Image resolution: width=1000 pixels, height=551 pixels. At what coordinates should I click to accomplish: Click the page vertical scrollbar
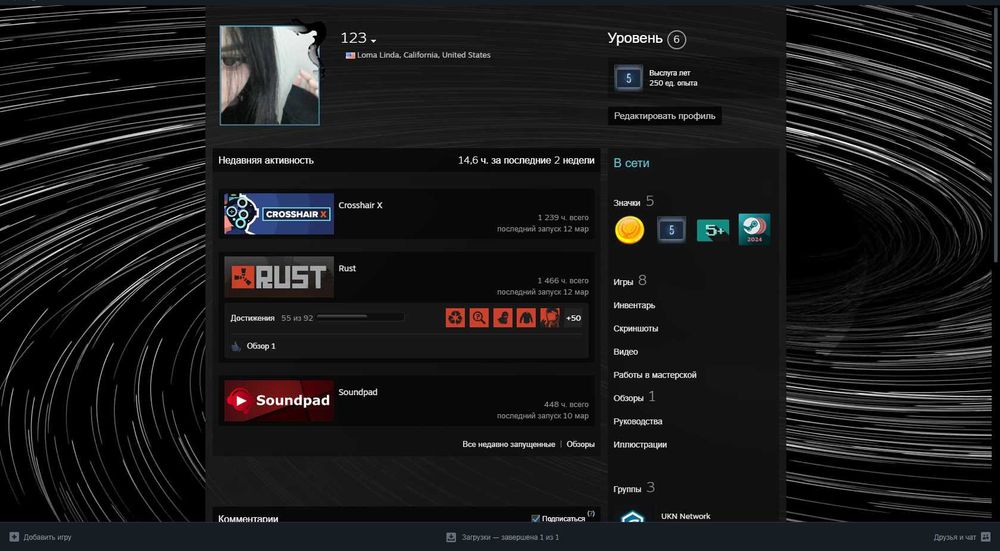point(996,135)
